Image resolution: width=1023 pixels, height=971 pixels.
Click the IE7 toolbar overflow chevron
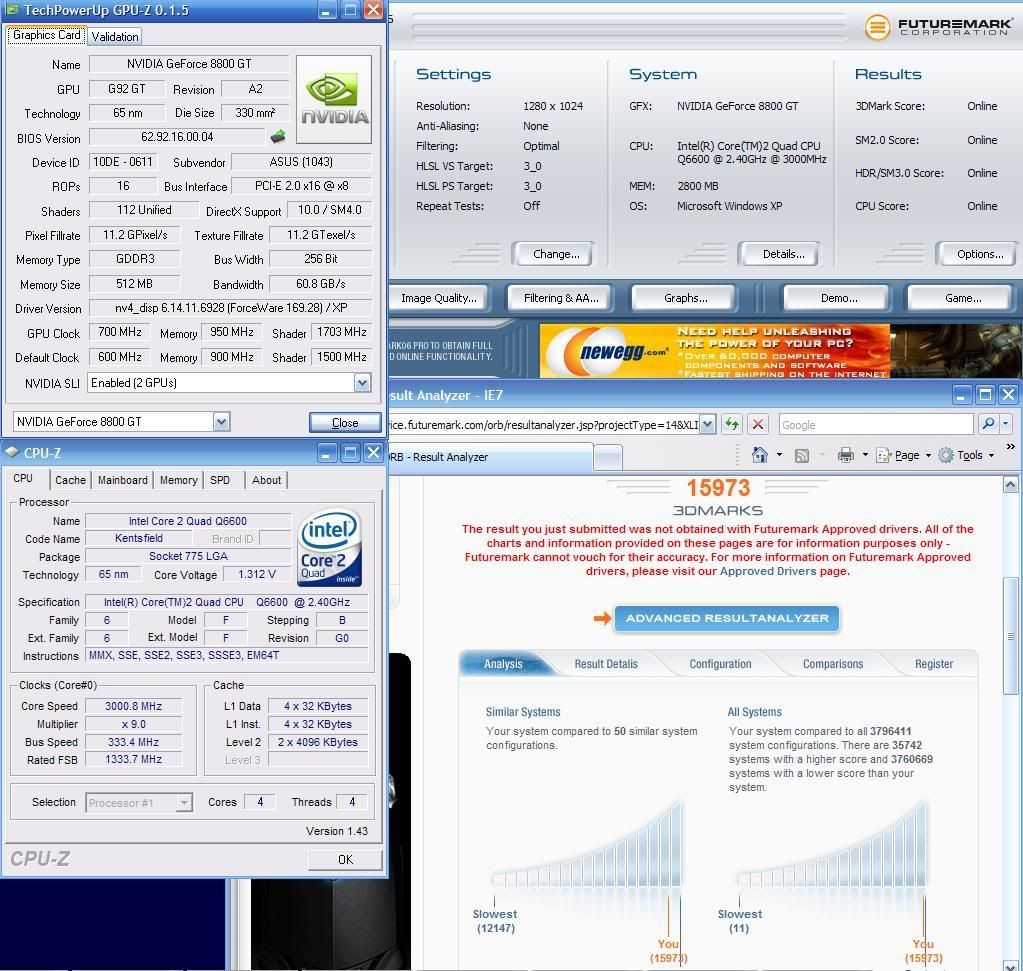click(1011, 446)
